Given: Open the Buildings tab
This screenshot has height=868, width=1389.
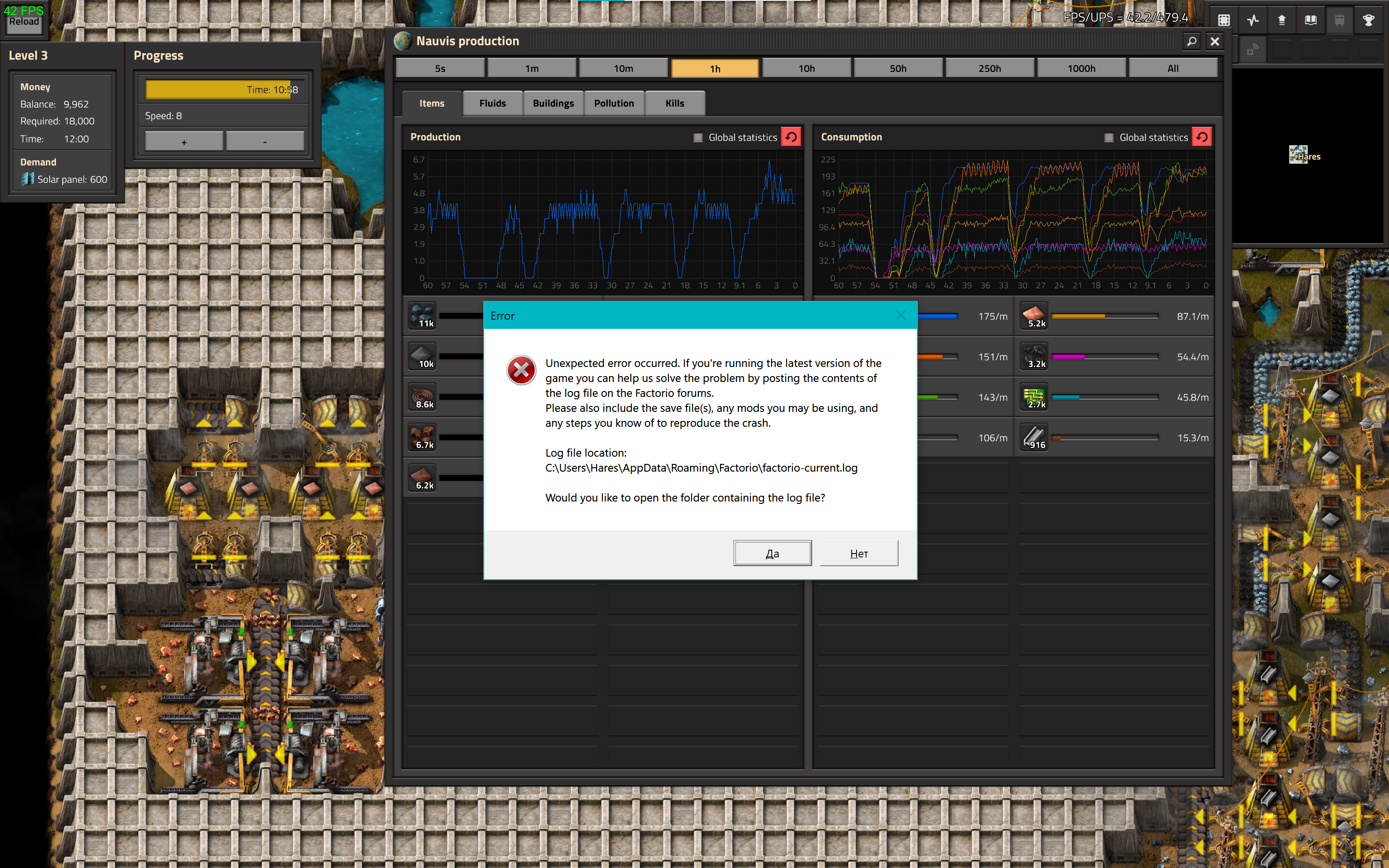Looking at the screenshot, I should click(x=553, y=103).
